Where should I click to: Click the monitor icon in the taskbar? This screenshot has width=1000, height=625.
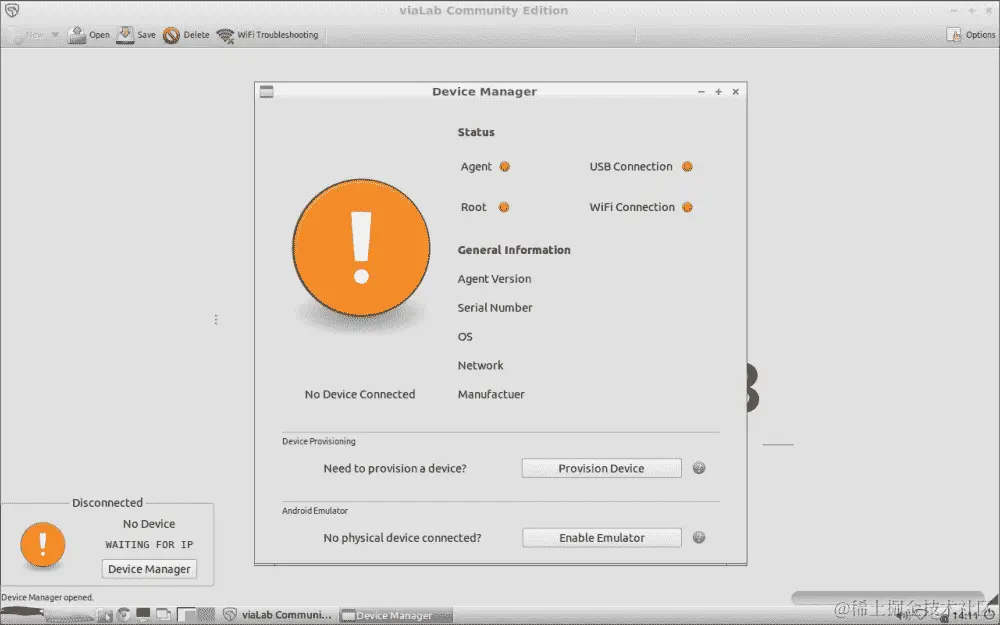tap(143, 614)
